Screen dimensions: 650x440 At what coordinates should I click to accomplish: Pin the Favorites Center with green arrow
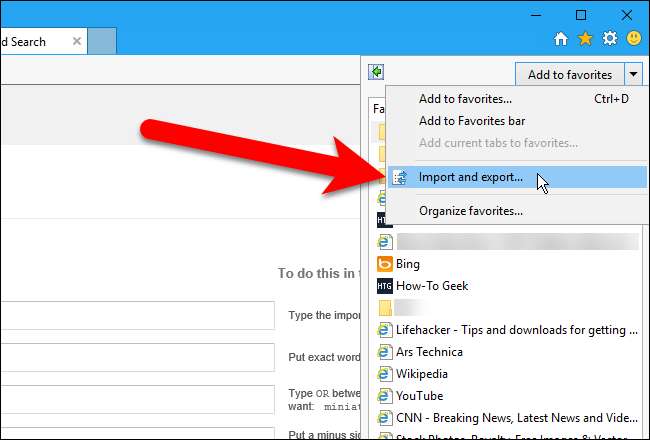click(376, 72)
